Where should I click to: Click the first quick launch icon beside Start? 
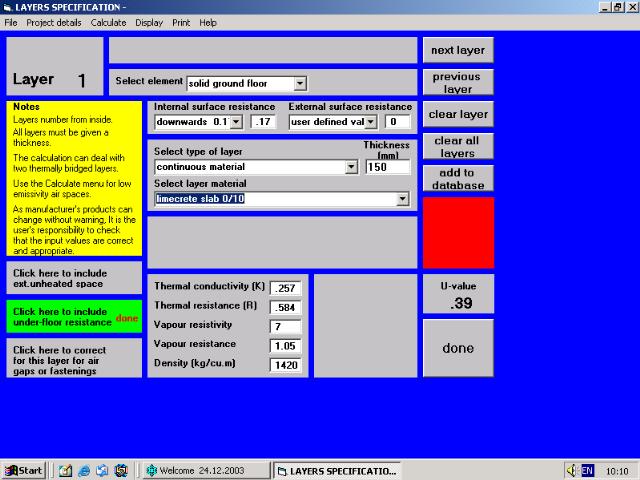(65, 470)
